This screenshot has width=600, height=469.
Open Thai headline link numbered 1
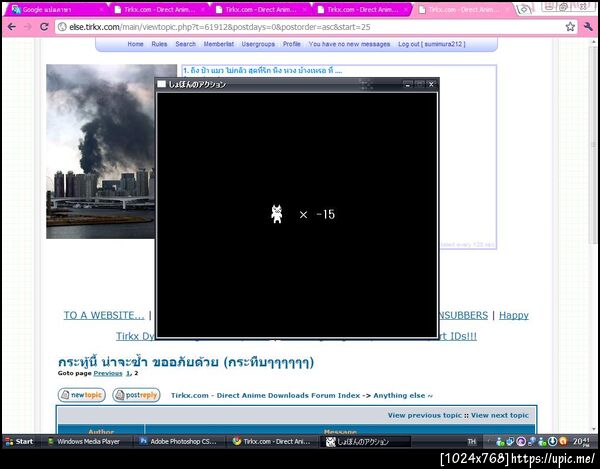tap(262, 70)
